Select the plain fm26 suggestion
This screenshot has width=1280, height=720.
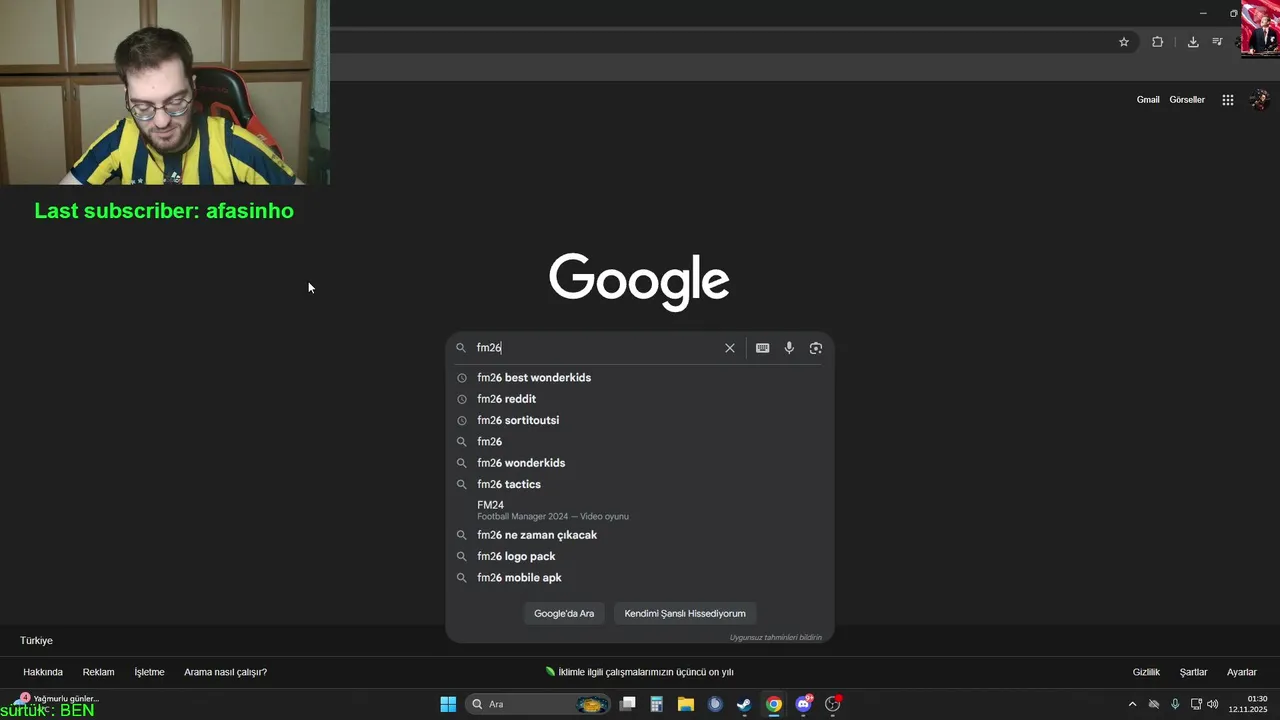tap(640, 442)
